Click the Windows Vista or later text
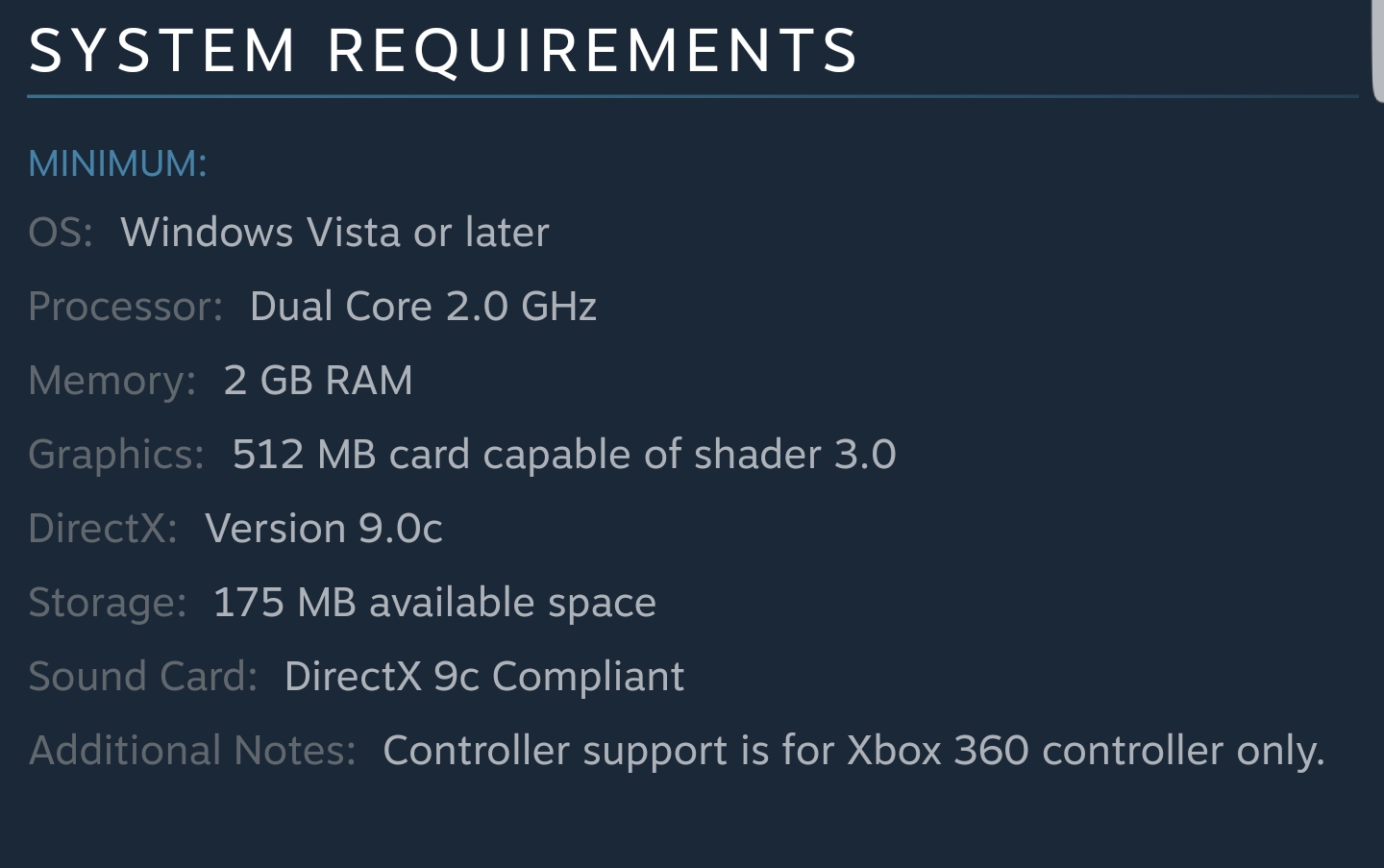 pos(334,233)
